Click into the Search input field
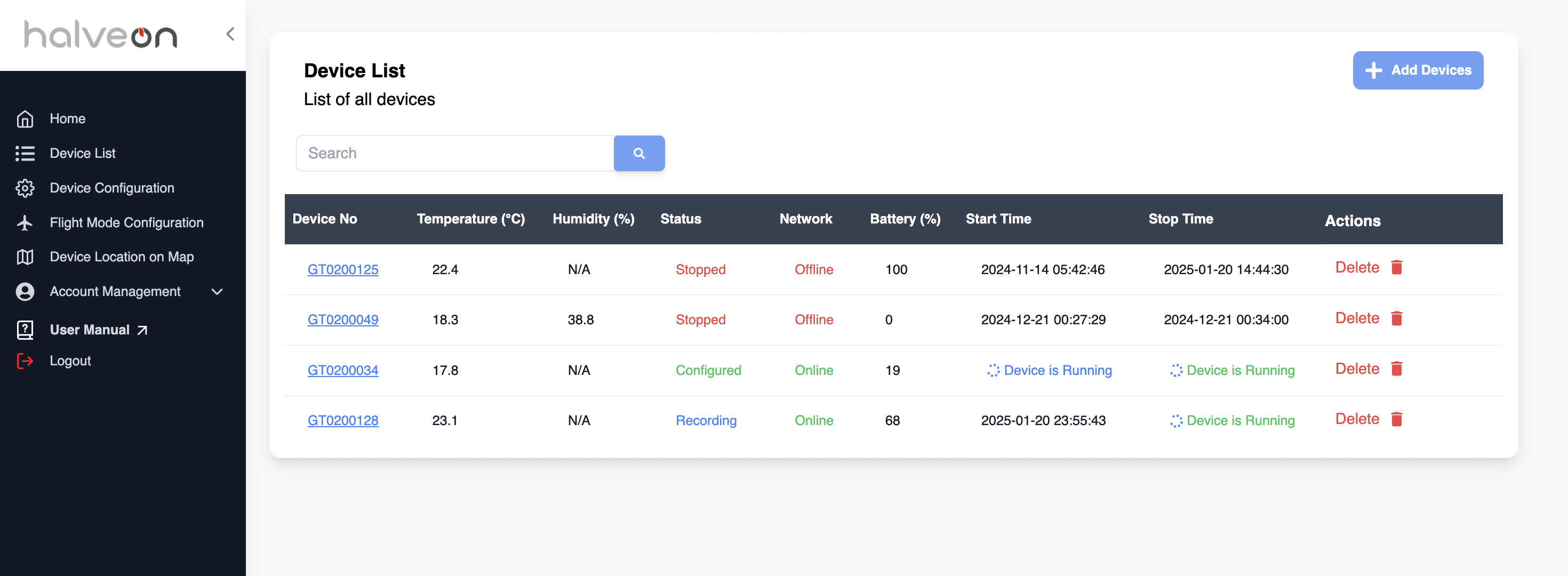The image size is (1568, 576). (455, 154)
